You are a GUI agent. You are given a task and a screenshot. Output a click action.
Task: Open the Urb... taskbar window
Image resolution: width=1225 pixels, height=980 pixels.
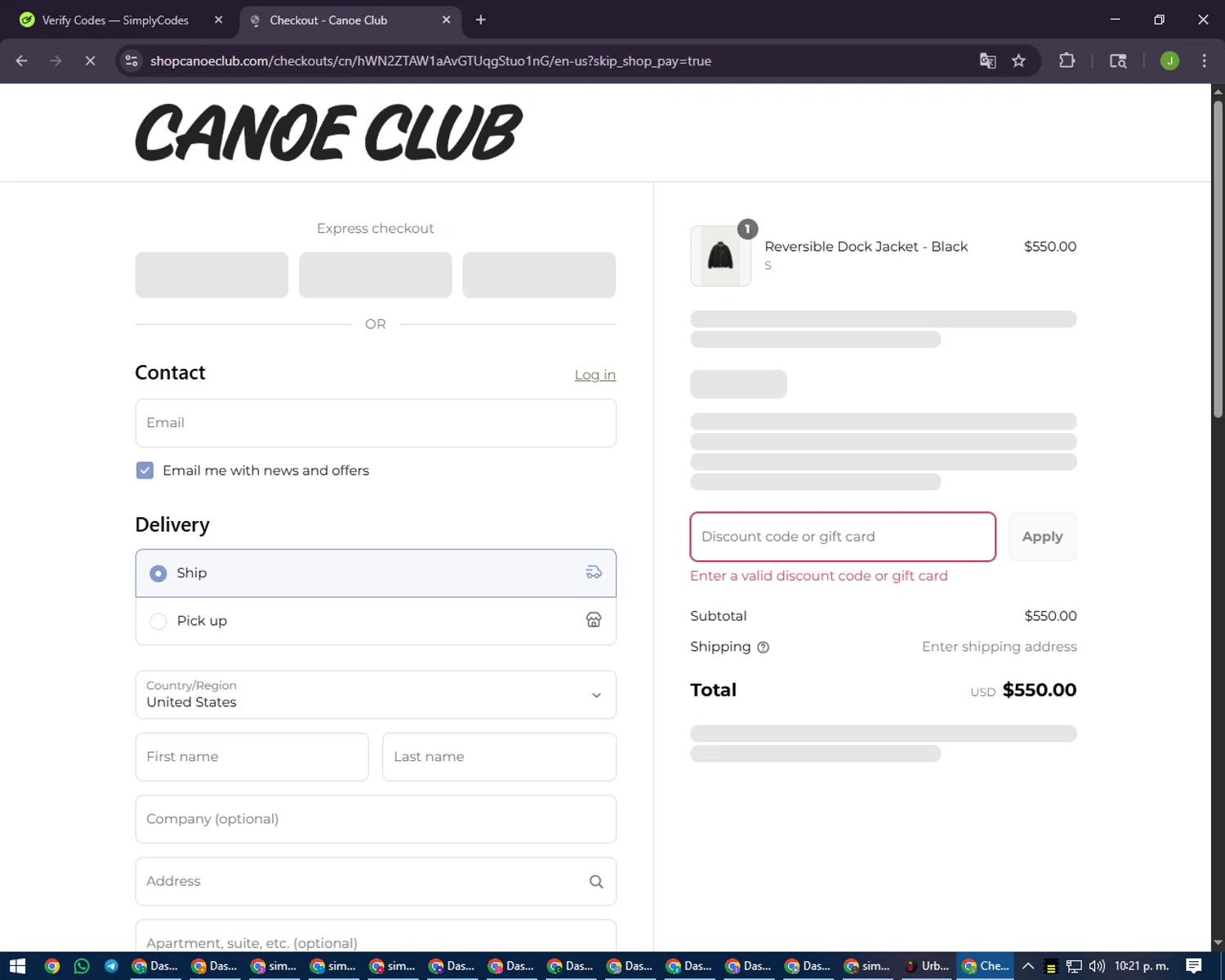[927, 966]
